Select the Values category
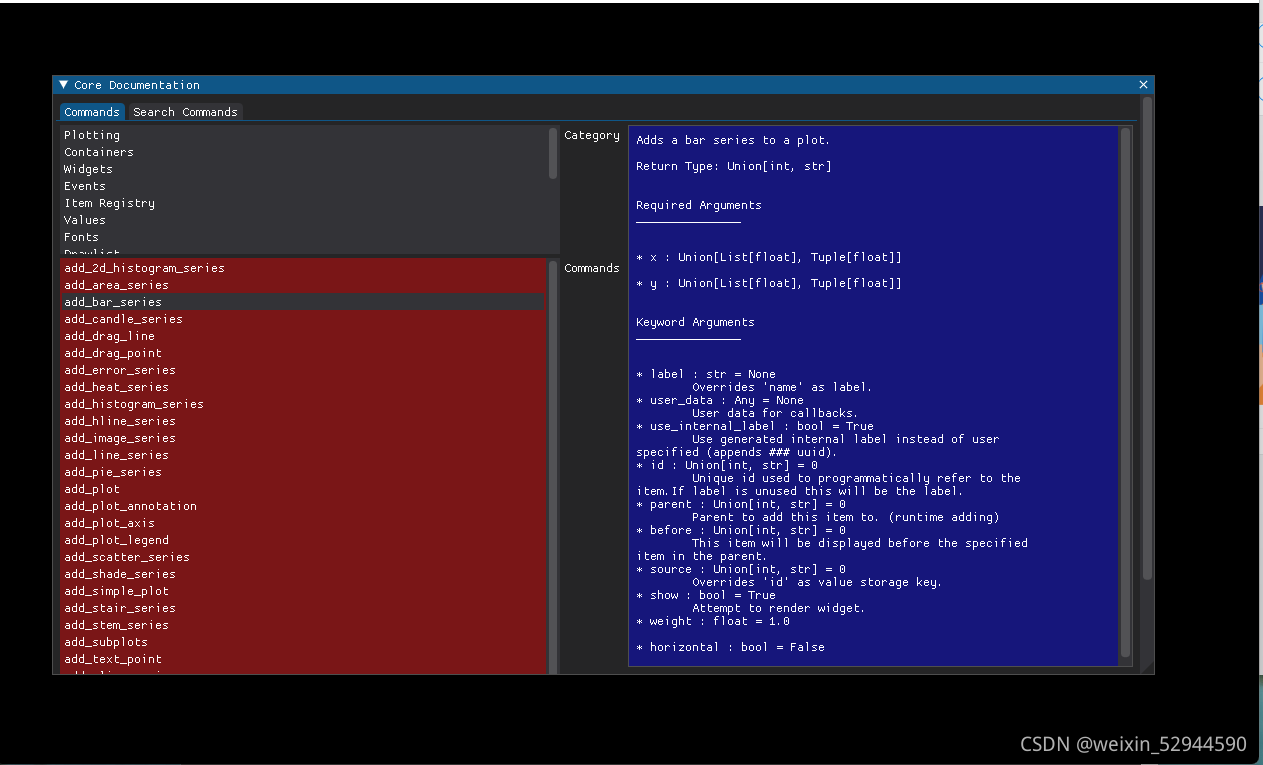Screen dimensions: 1263x765 84,220
